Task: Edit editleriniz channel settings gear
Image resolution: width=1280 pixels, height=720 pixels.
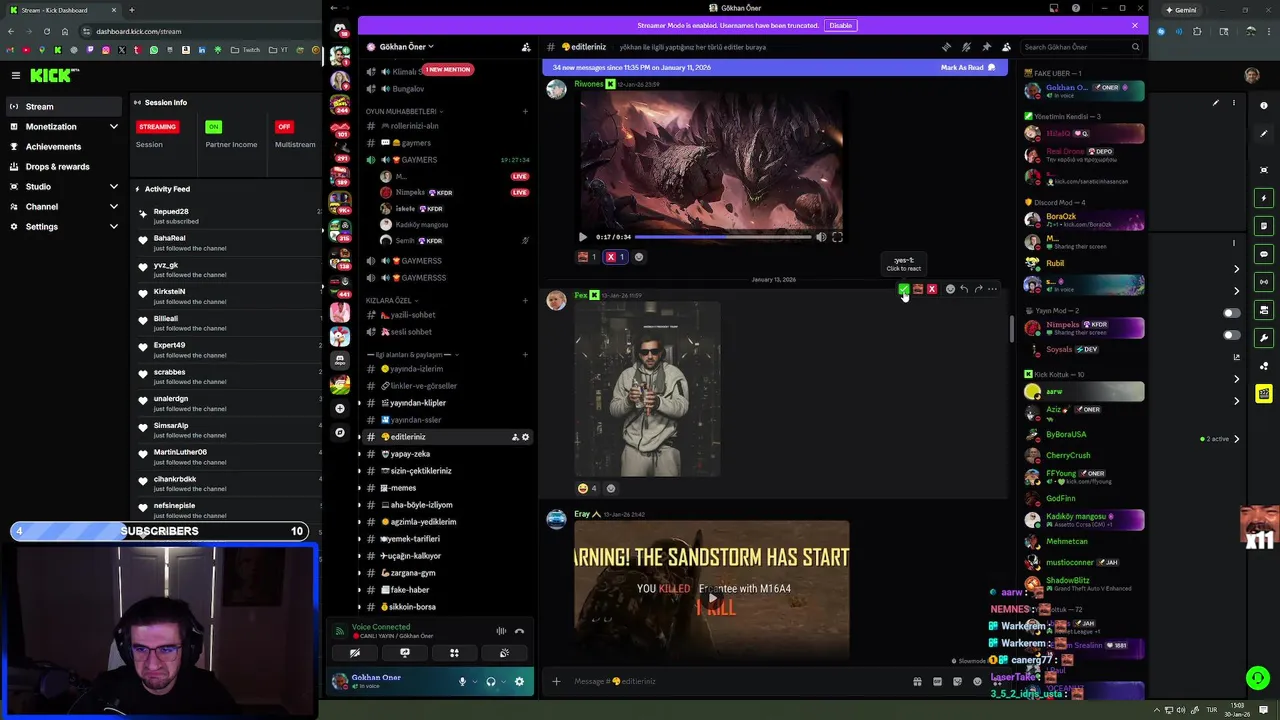Action: coord(525,437)
